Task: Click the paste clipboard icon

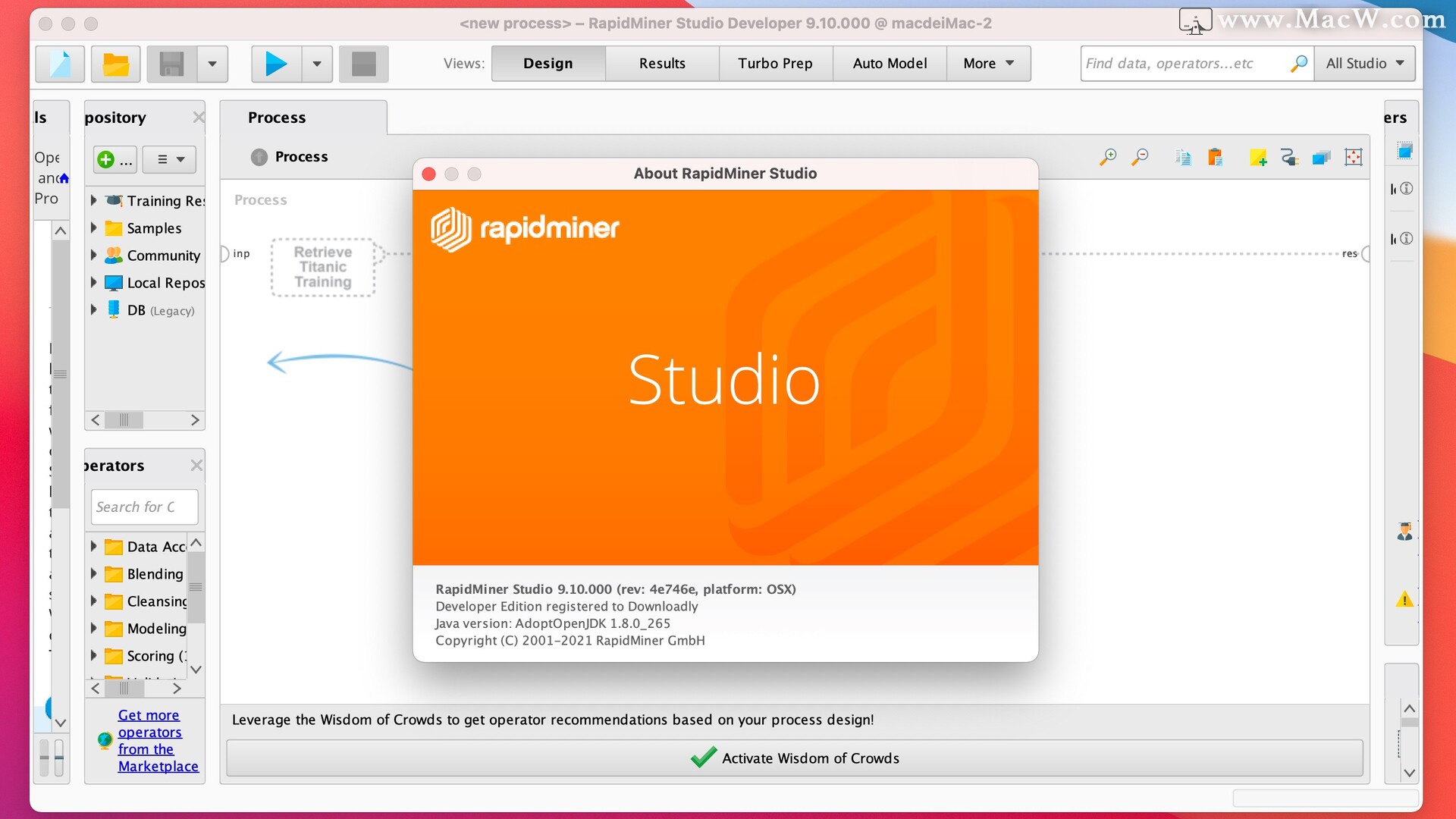Action: 1215,157
